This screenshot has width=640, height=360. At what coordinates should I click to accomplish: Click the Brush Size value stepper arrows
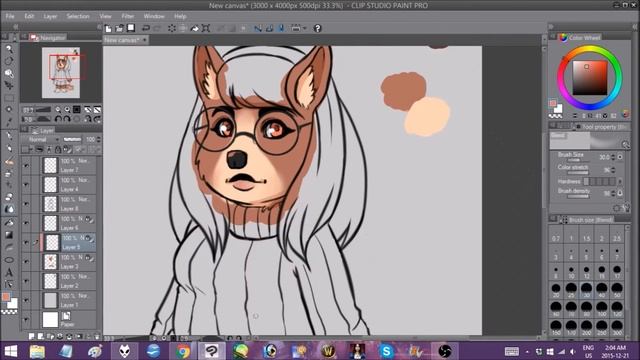(x=613, y=157)
